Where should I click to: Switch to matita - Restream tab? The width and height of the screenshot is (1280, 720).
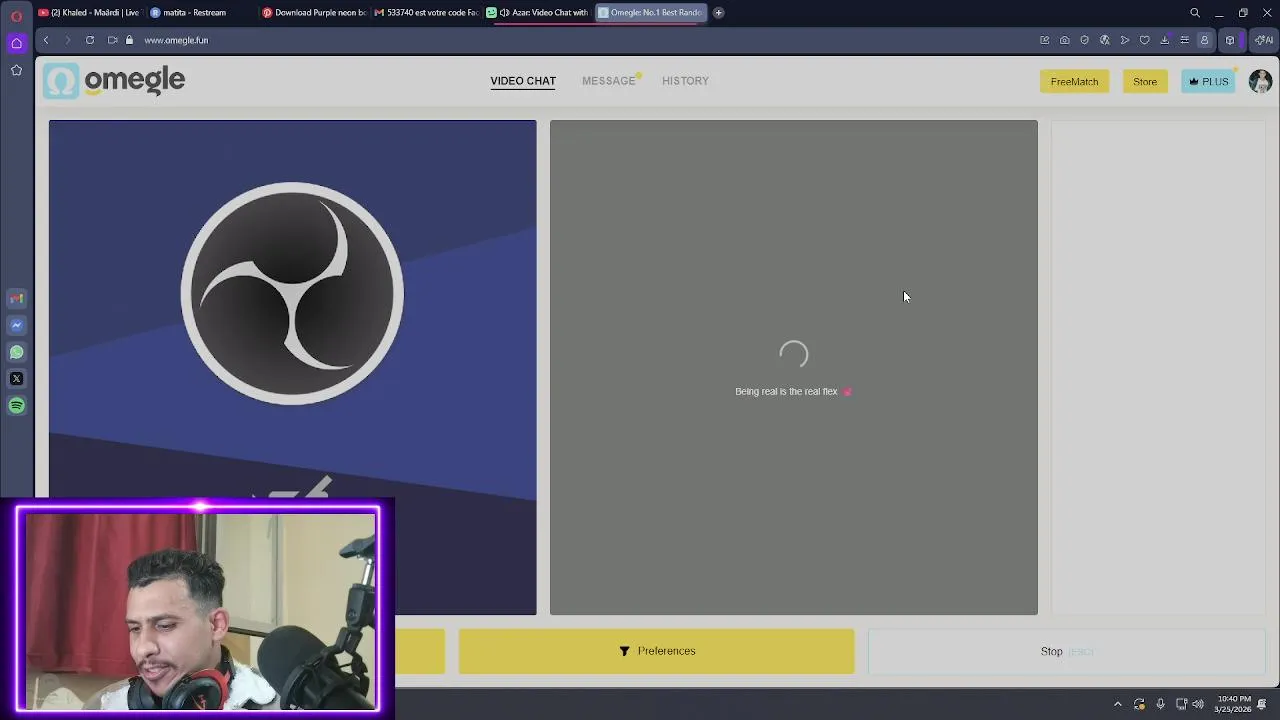[200, 13]
